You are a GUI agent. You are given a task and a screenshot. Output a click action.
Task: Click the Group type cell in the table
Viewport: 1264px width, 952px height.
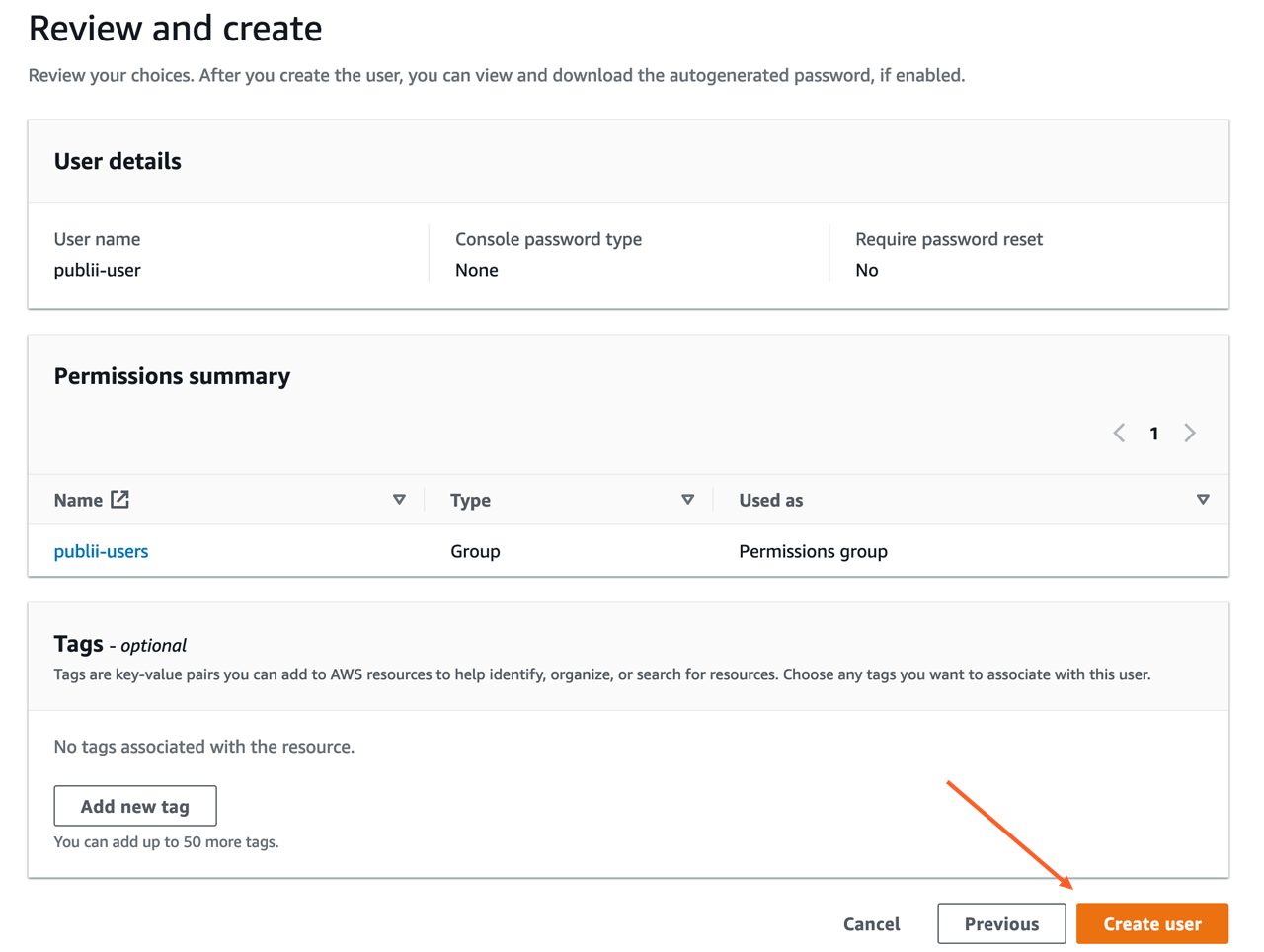click(x=475, y=551)
